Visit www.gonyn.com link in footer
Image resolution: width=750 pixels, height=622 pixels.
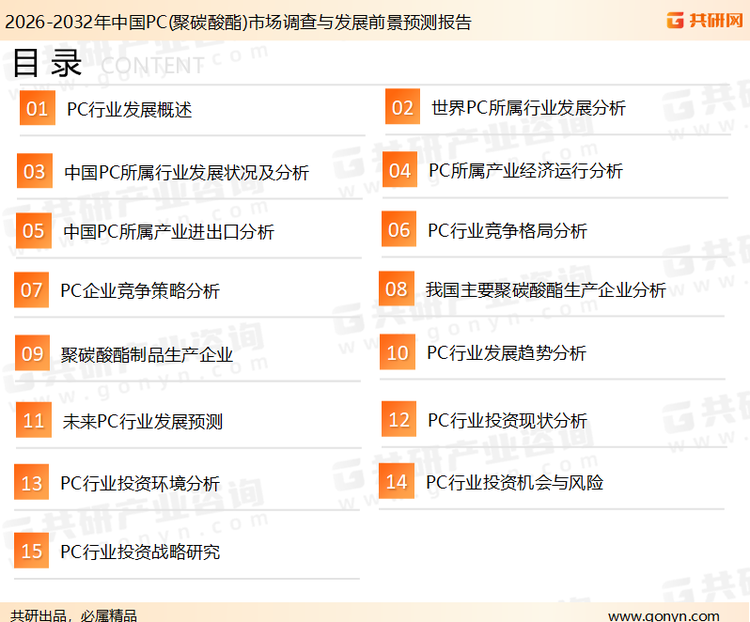tap(664, 615)
